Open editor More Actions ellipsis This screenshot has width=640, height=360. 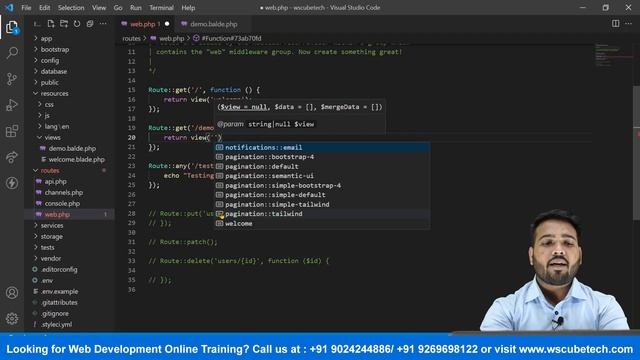pyautogui.click(x=629, y=24)
